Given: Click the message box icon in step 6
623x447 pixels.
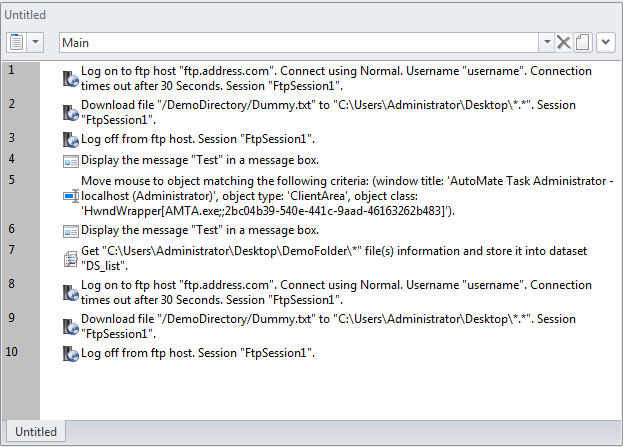Looking at the screenshot, I should pos(70,231).
